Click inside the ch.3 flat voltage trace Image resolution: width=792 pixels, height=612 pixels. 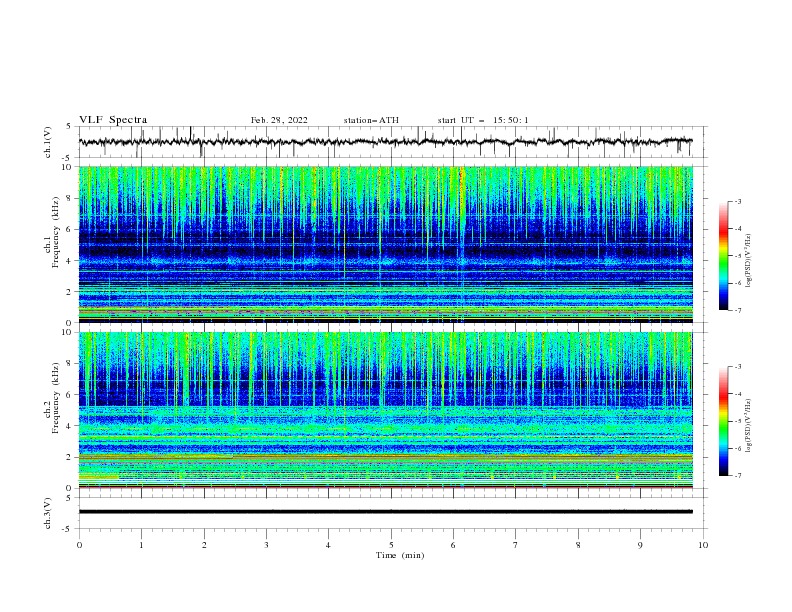tap(385, 512)
